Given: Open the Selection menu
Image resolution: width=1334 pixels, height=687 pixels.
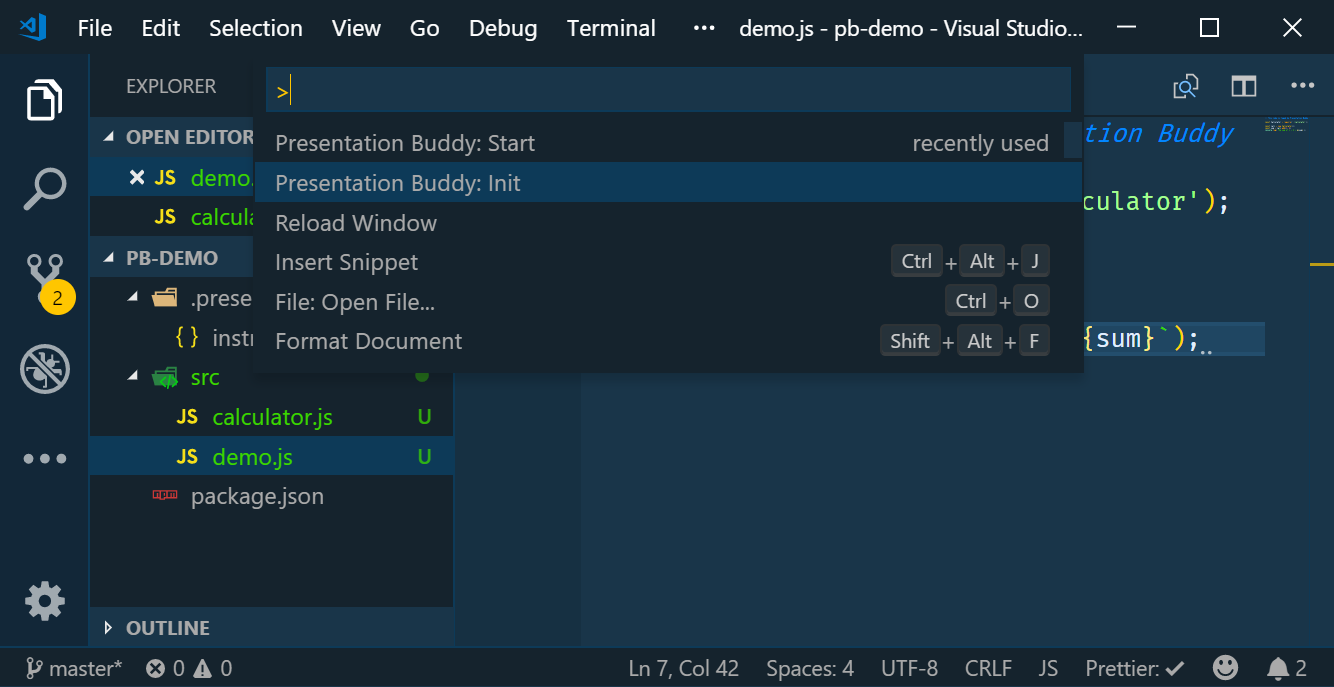Looking at the screenshot, I should point(256,28).
